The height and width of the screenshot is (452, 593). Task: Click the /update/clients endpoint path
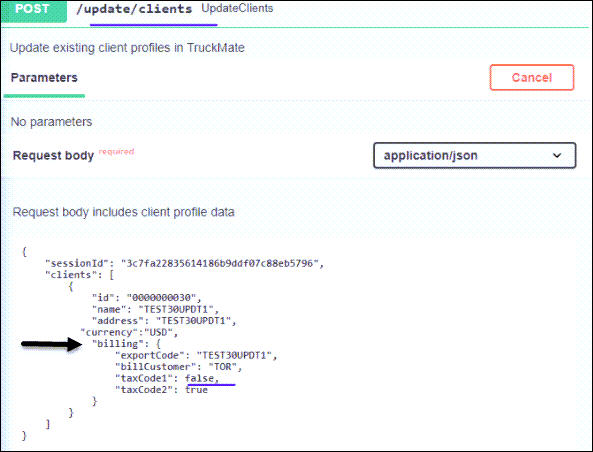pos(134,9)
